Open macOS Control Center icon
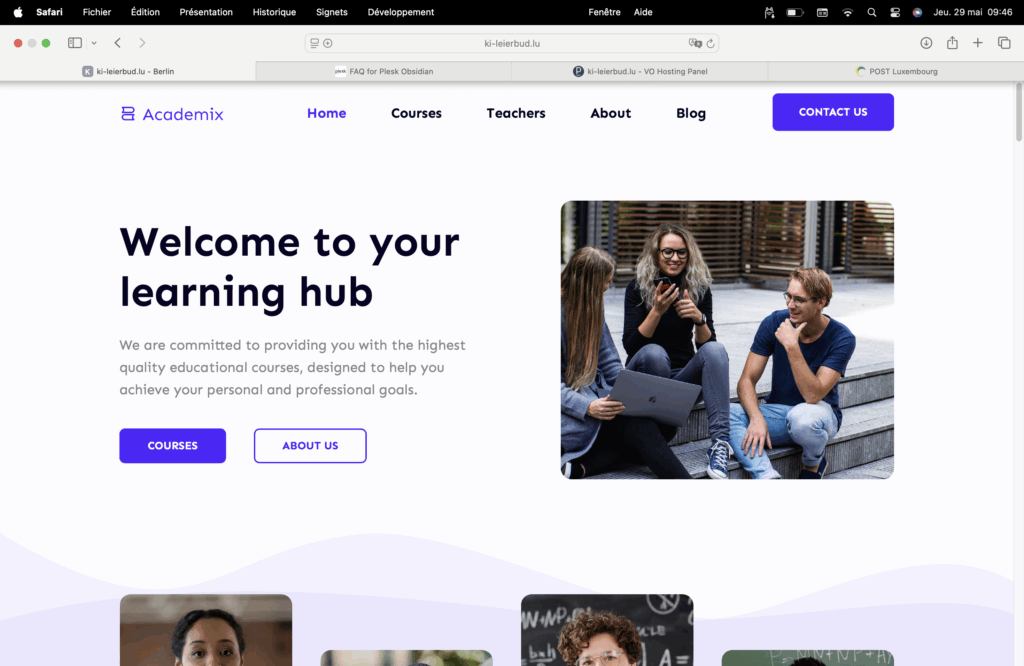 click(895, 12)
